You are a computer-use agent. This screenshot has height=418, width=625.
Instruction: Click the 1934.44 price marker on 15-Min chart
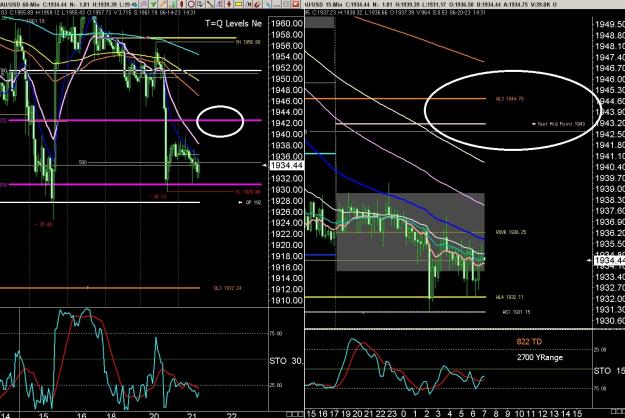coord(609,261)
